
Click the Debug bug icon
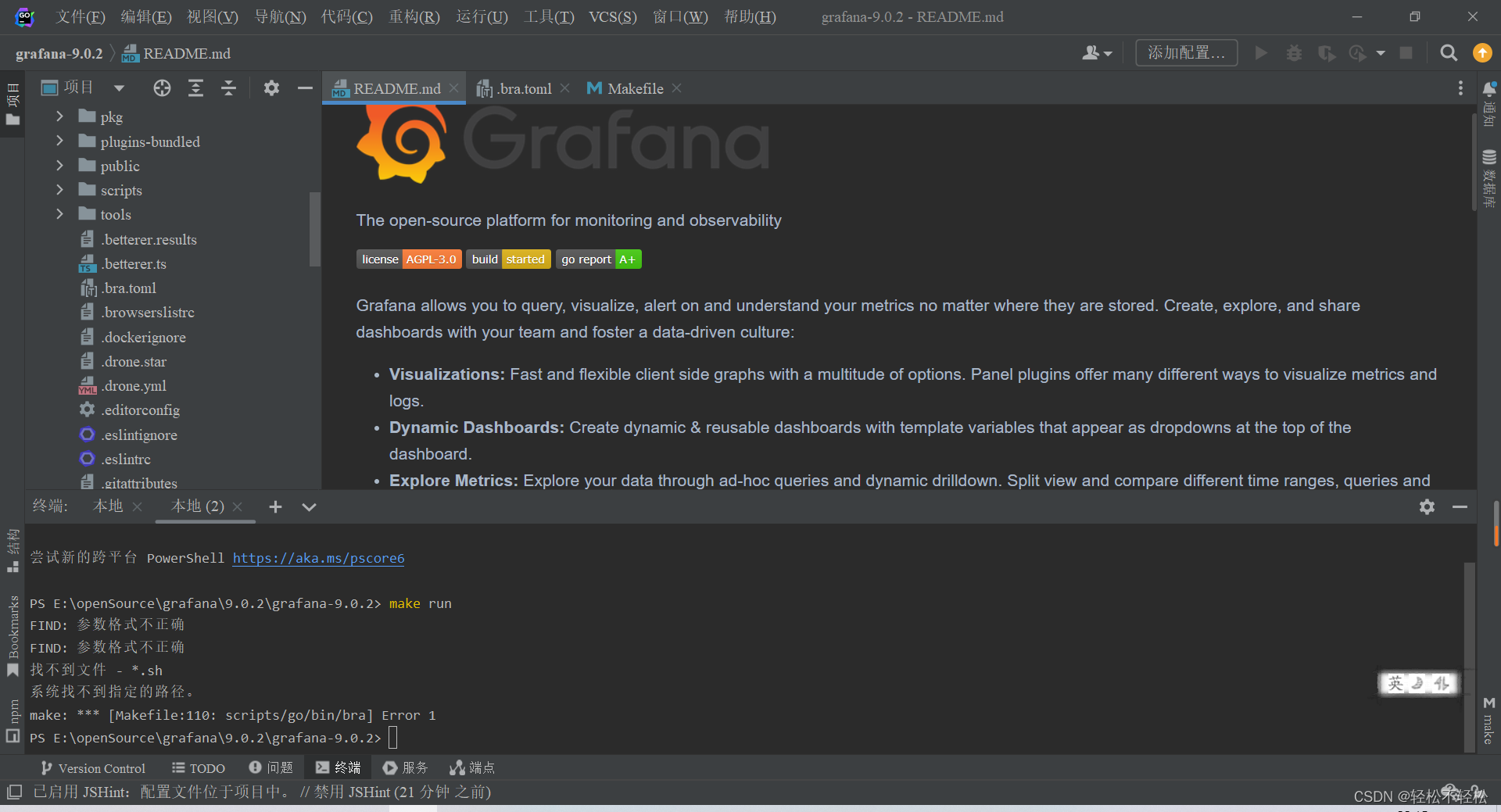[x=1294, y=53]
